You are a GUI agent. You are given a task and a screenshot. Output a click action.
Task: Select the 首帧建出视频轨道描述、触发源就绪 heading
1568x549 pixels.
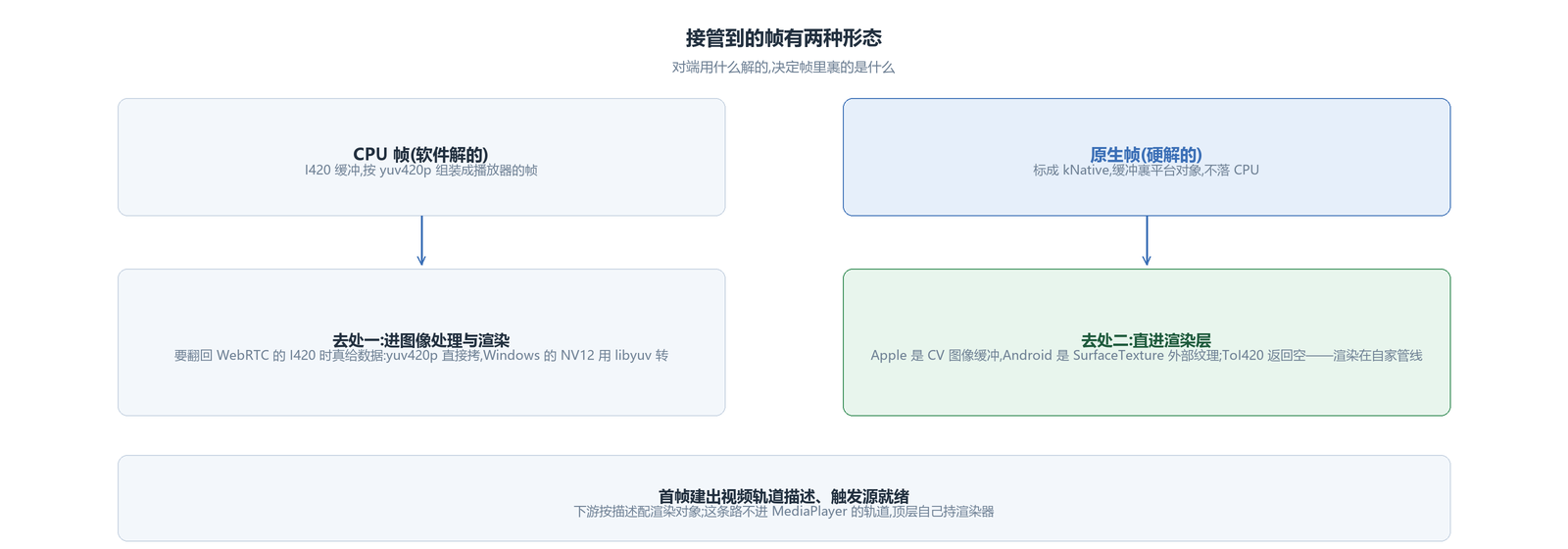tap(783, 496)
